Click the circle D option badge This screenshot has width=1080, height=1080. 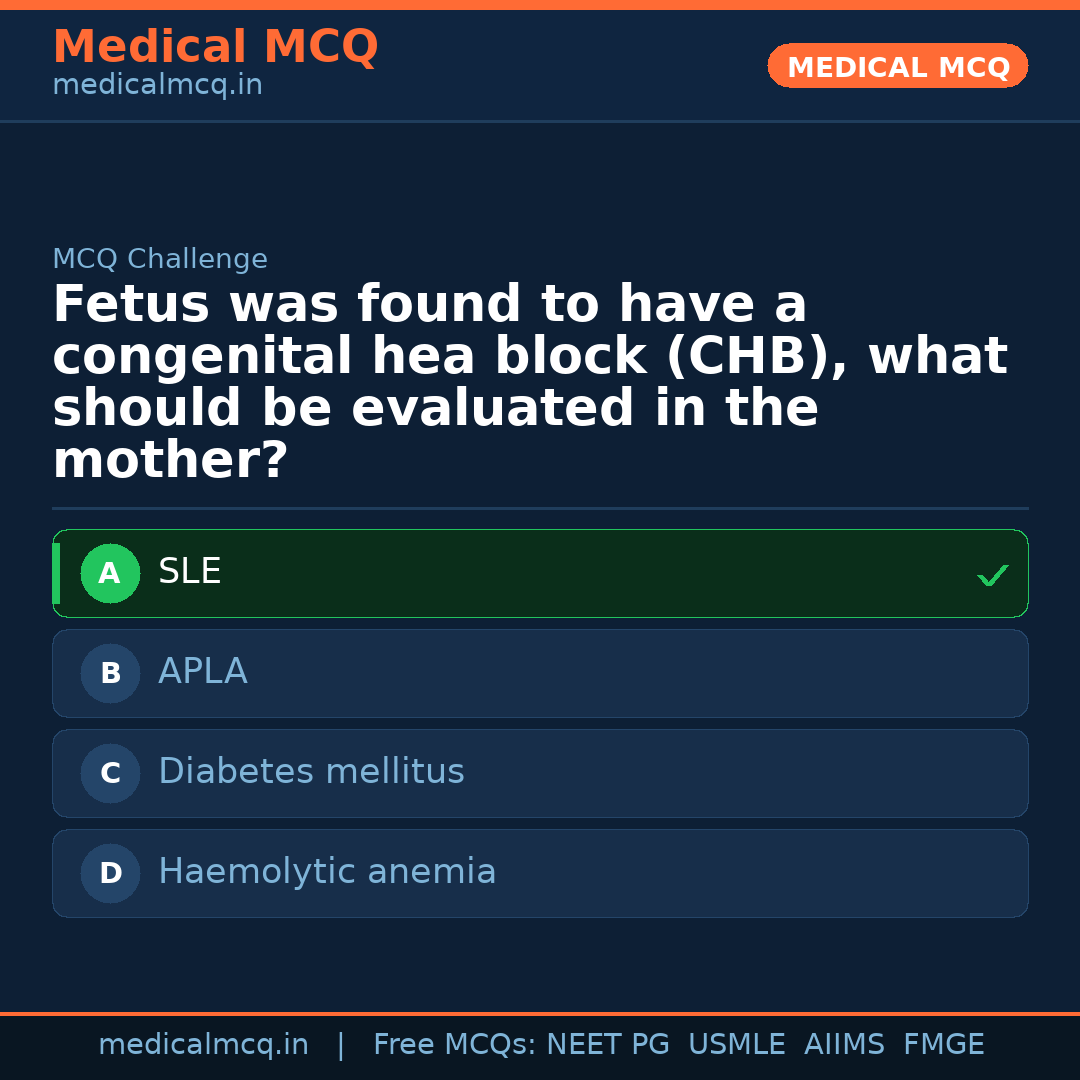coord(110,874)
